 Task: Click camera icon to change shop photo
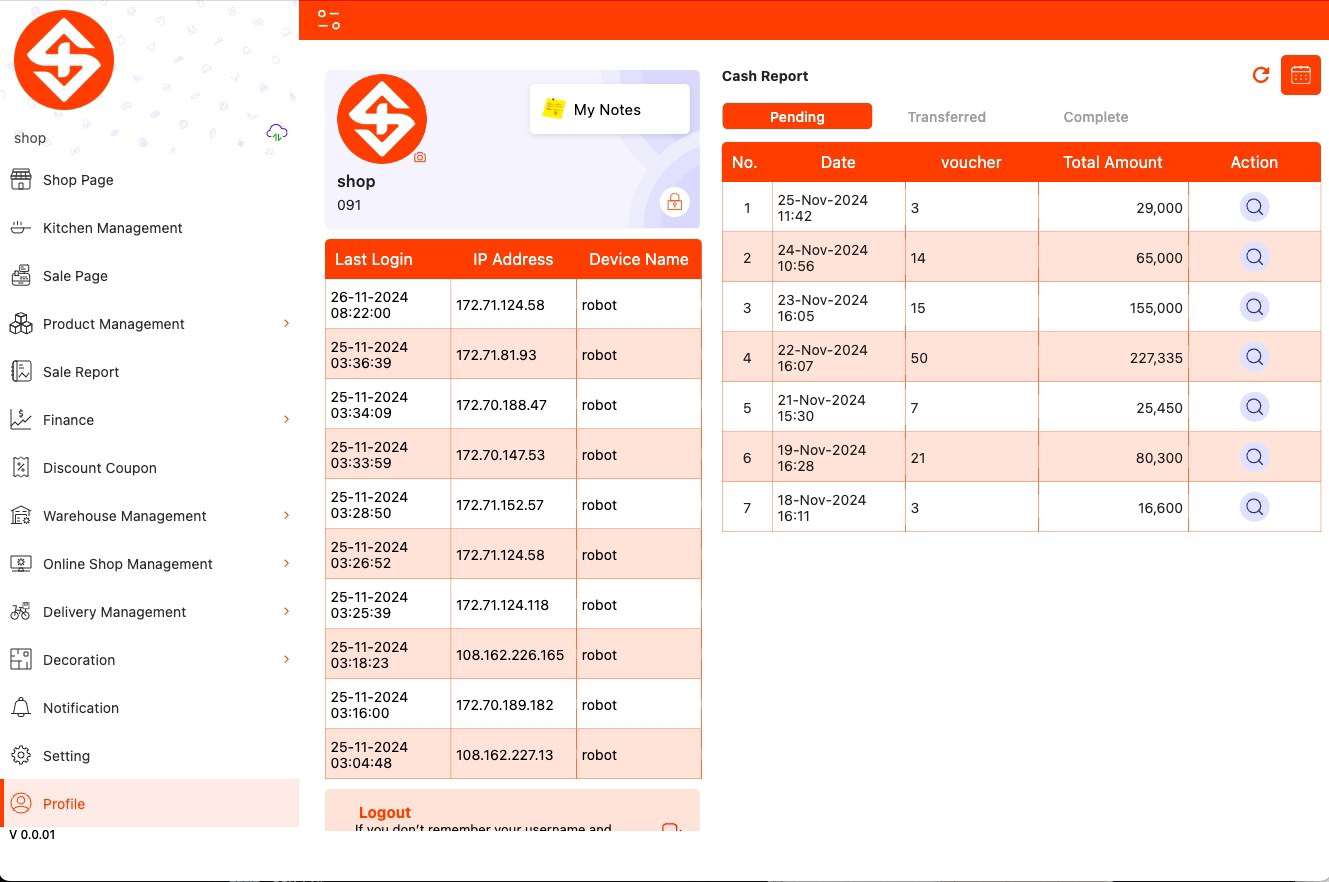420,157
